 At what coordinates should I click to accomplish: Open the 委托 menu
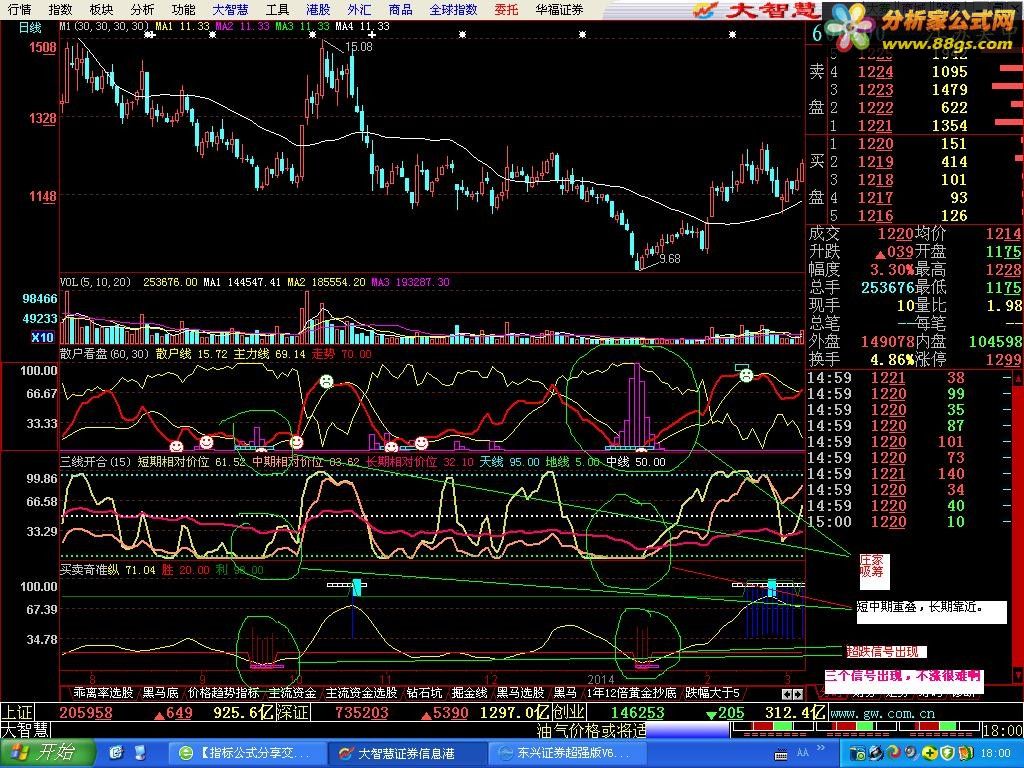click(506, 9)
